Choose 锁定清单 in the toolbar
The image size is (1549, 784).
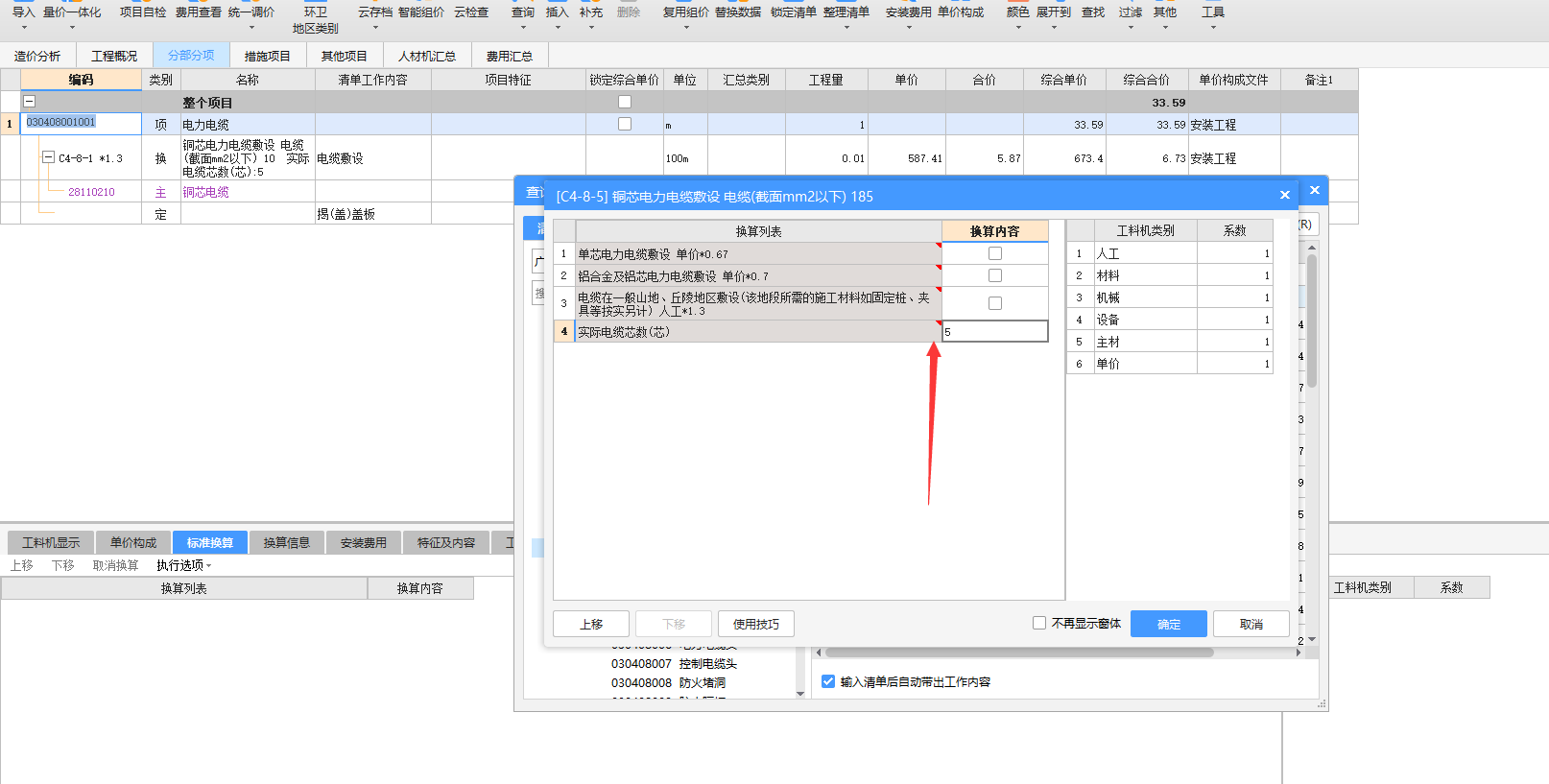[x=794, y=12]
